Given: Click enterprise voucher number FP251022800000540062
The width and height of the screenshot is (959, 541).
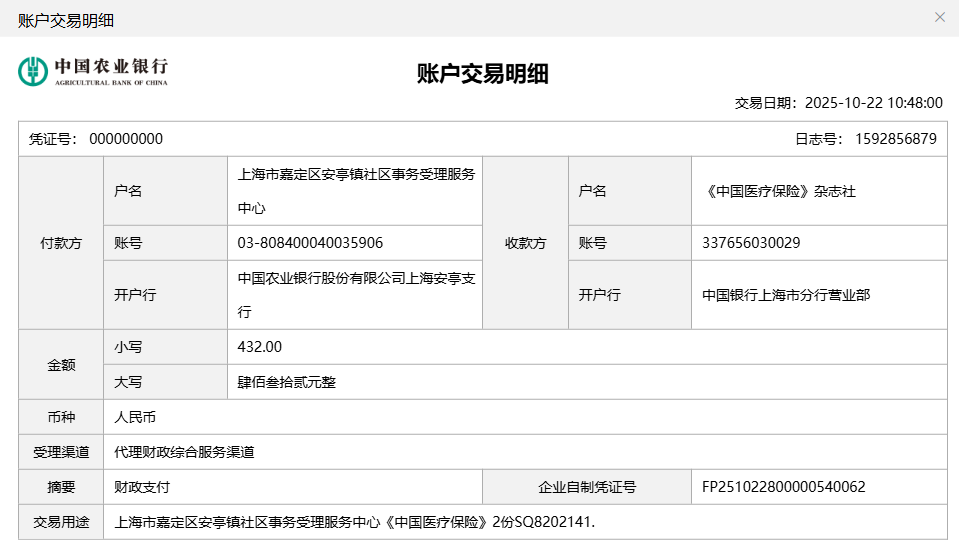Looking at the screenshot, I should 784,487.
